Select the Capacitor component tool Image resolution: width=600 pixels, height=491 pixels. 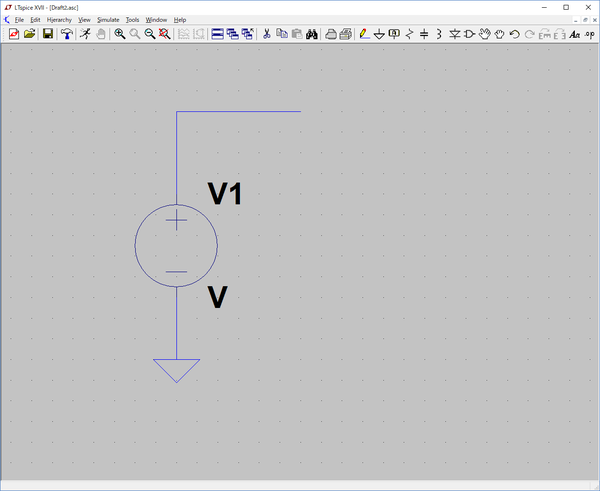424,34
